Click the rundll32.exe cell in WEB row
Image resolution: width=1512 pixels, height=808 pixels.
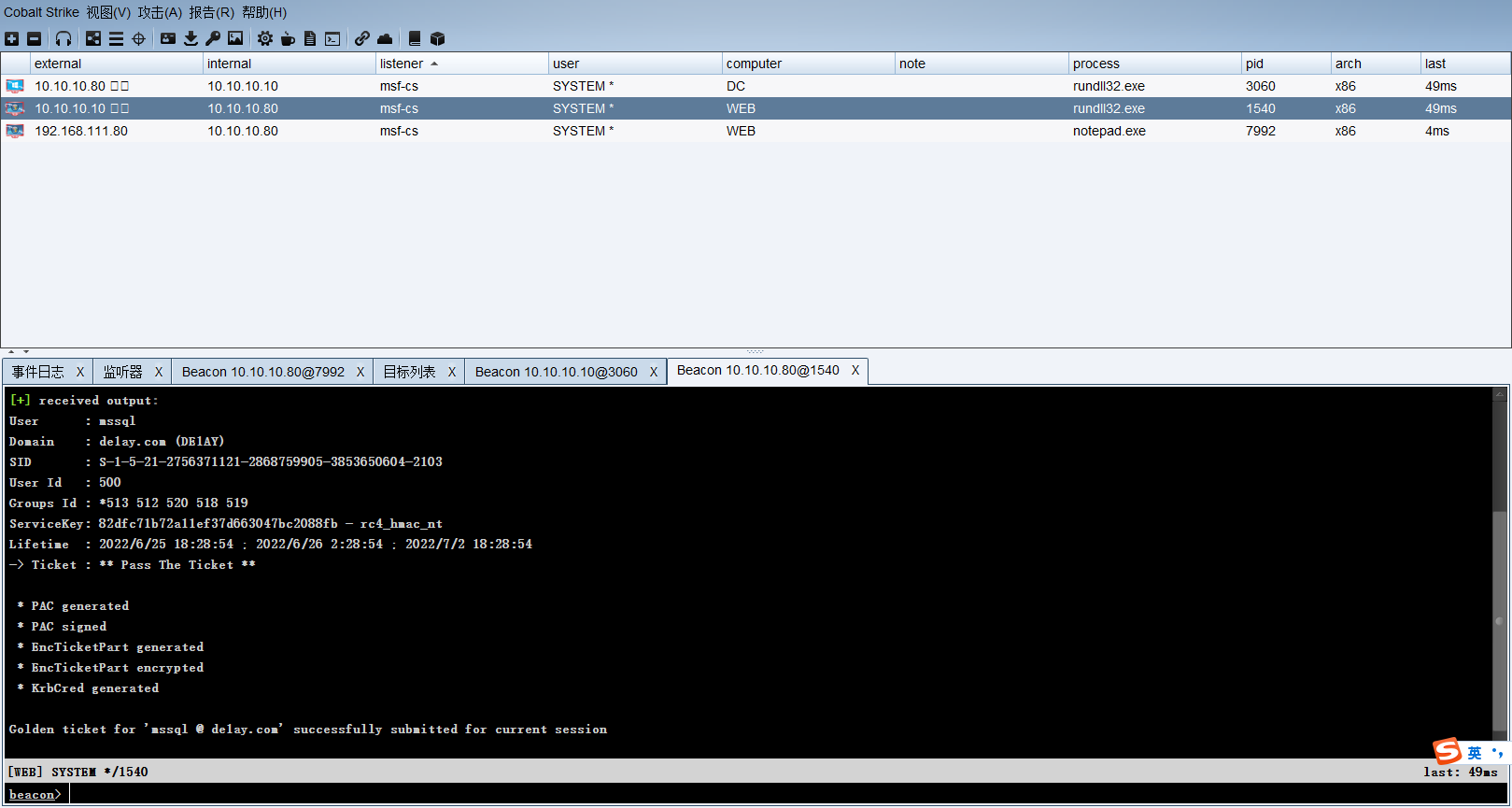click(x=1155, y=108)
